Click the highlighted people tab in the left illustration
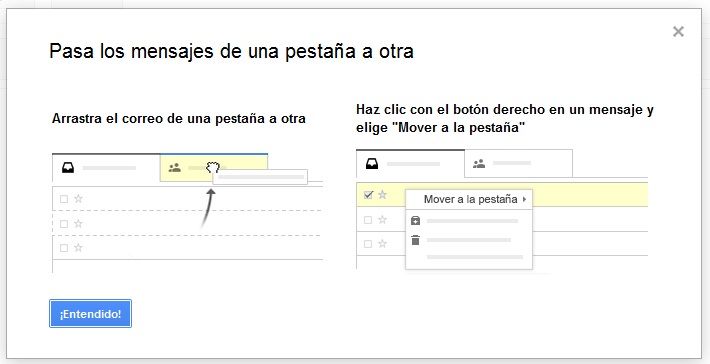Image resolution: width=710 pixels, height=364 pixels. click(x=214, y=168)
